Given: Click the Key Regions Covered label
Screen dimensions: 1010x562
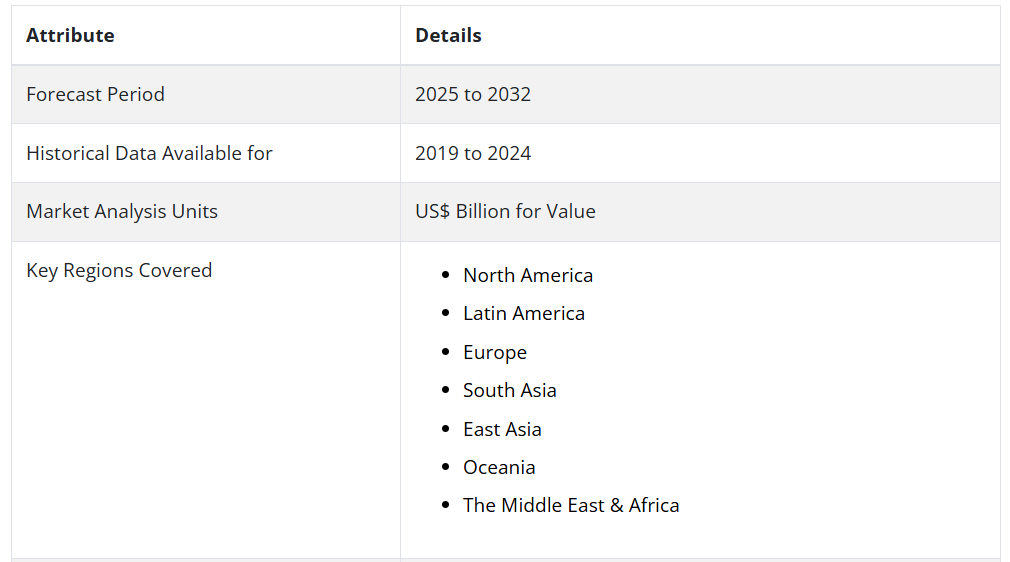Looking at the screenshot, I should pyautogui.click(x=119, y=271).
